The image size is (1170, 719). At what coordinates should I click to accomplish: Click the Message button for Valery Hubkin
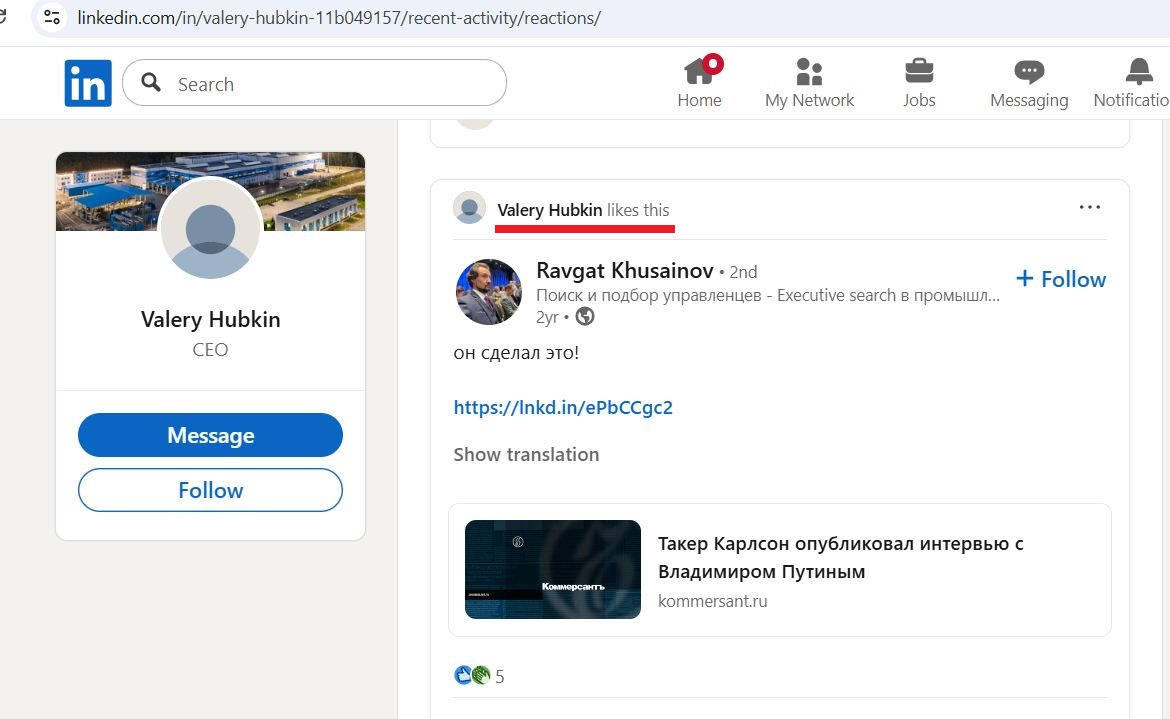(210, 436)
